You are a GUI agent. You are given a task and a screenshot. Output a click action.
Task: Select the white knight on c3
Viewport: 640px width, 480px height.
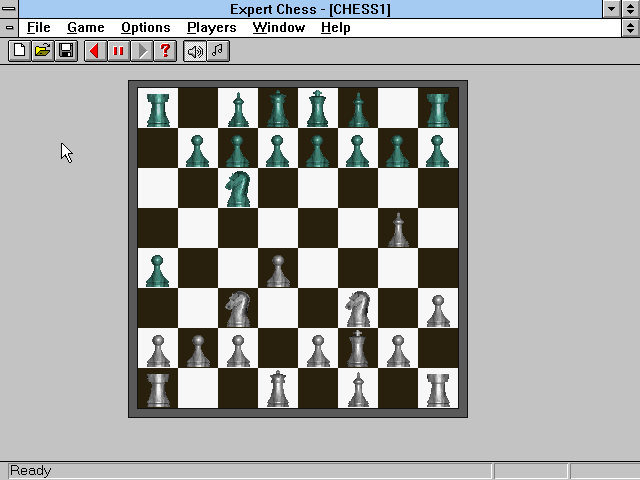click(238, 308)
